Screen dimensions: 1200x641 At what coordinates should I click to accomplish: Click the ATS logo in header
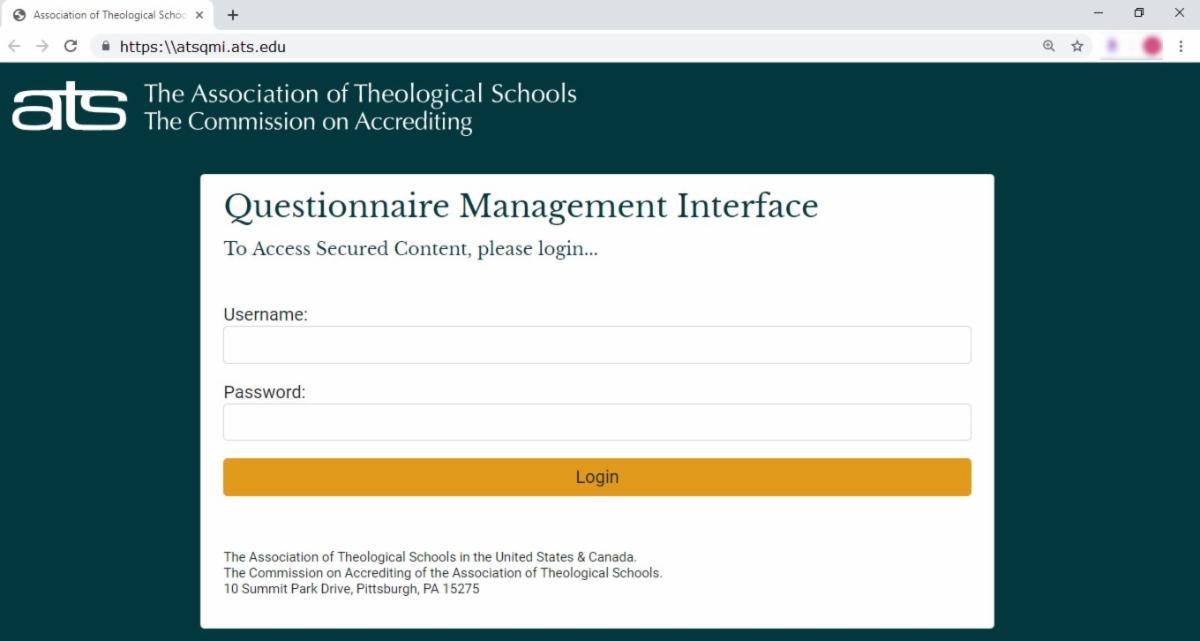click(x=70, y=106)
